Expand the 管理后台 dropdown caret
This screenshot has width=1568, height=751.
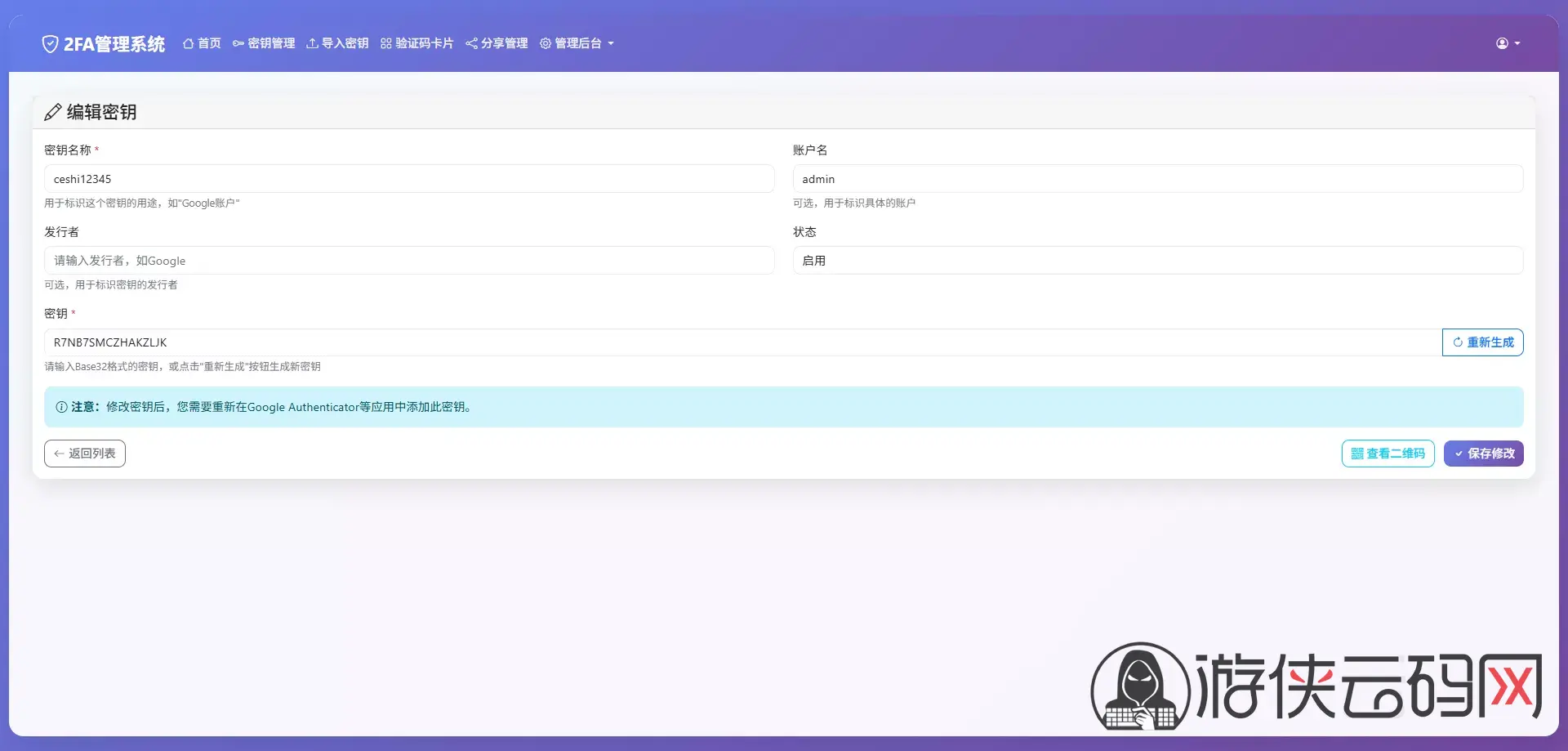click(x=611, y=44)
